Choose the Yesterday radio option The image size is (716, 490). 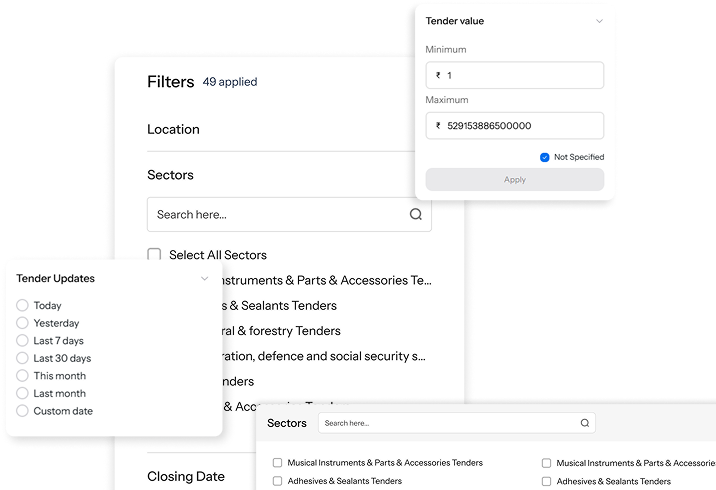pyautogui.click(x=23, y=323)
